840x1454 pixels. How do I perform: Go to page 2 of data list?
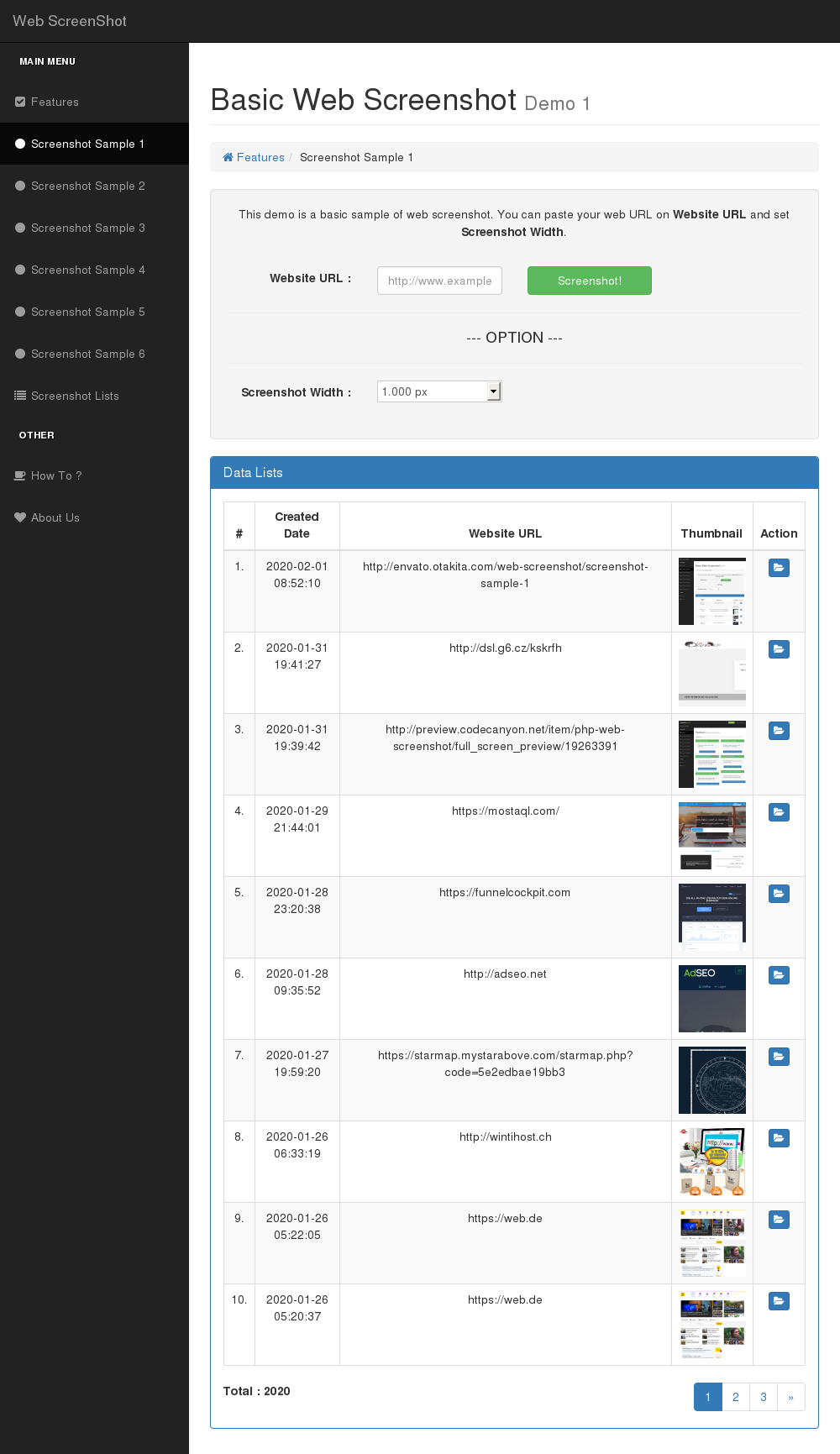[735, 1397]
